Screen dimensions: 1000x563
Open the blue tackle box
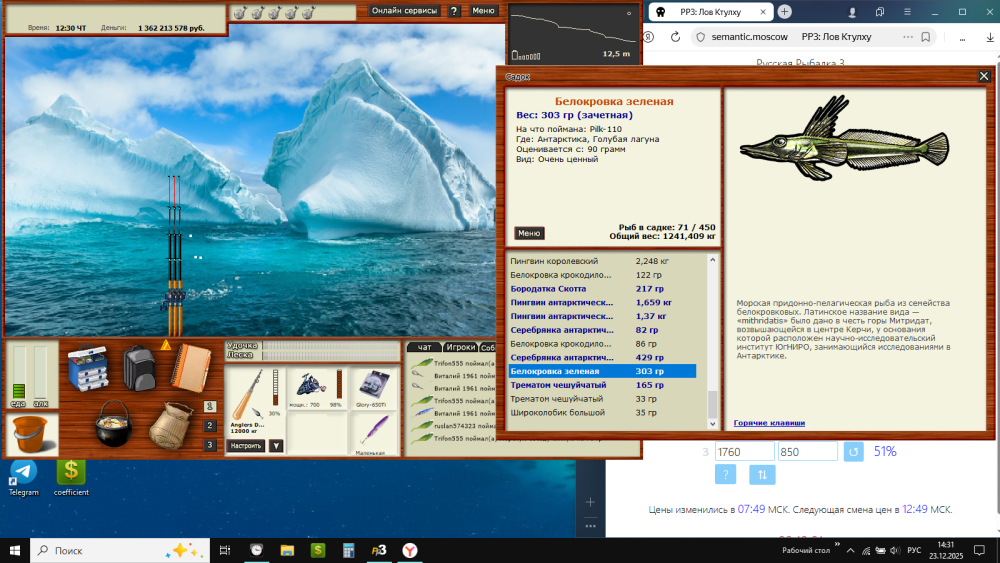(88, 368)
